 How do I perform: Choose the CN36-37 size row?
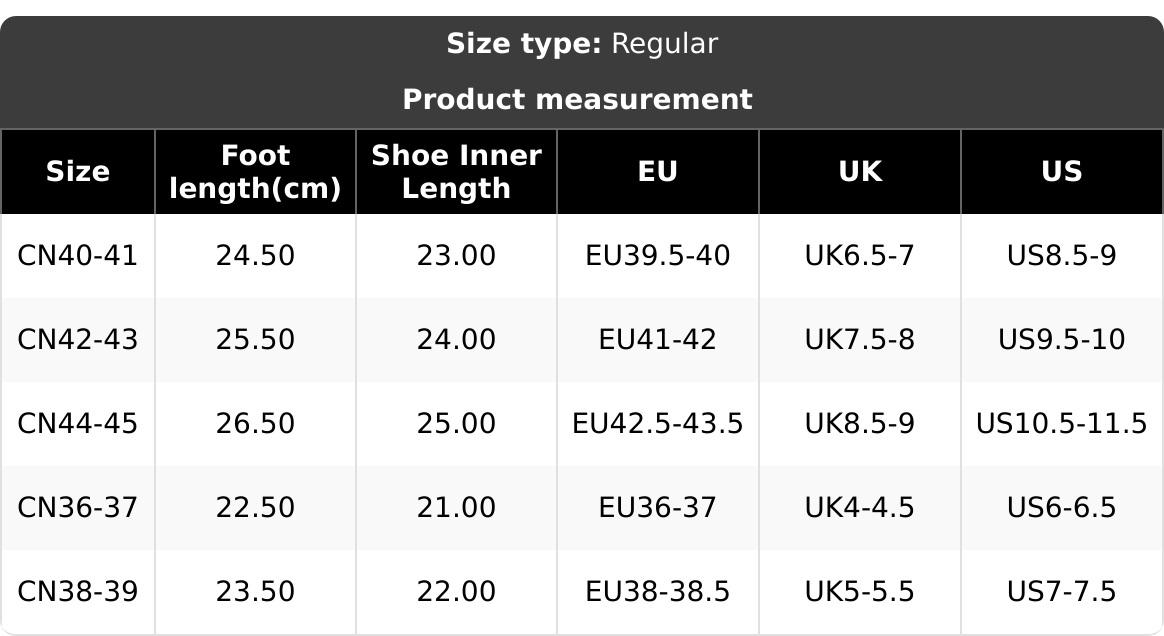tap(78, 508)
